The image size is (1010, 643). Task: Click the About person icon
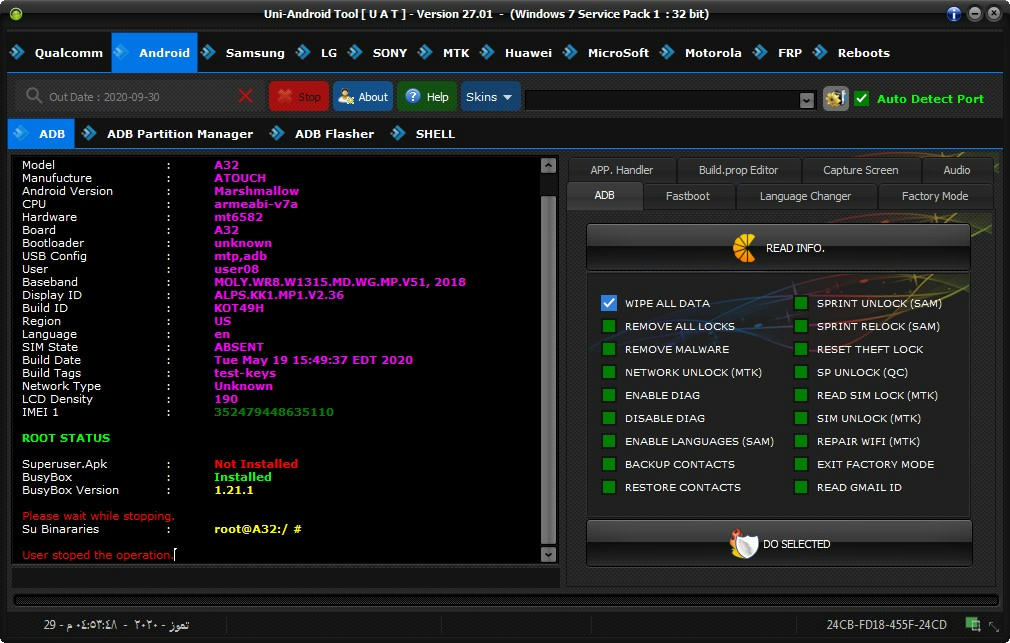(x=346, y=97)
